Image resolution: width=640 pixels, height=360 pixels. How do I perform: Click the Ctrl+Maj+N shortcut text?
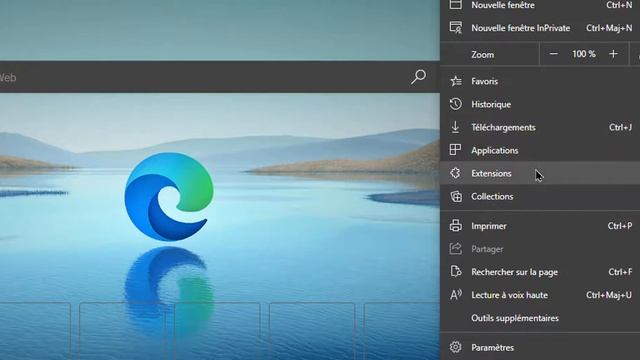pyautogui.click(x=609, y=28)
